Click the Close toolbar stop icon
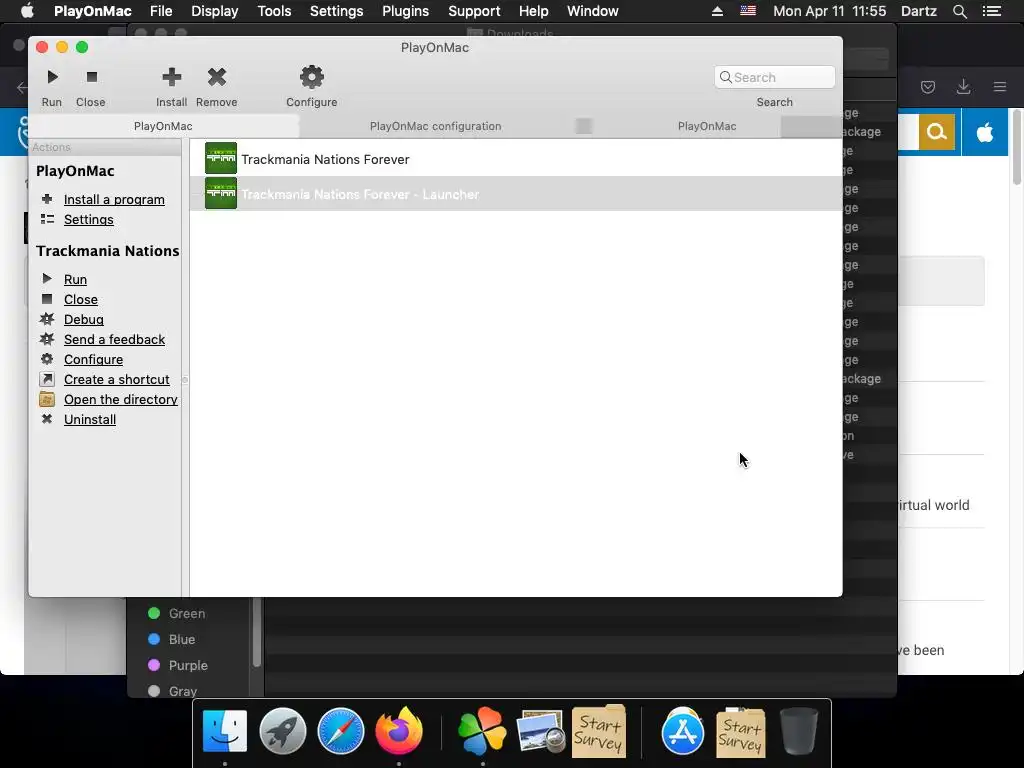Image resolution: width=1024 pixels, height=768 pixels. click(x=91, y=77)
